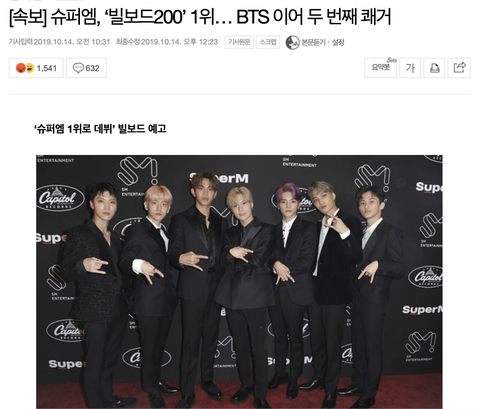Click the 본문듣기 speaker icon
480x409 pixels.
pyautogui.click(x=292, y=42)
